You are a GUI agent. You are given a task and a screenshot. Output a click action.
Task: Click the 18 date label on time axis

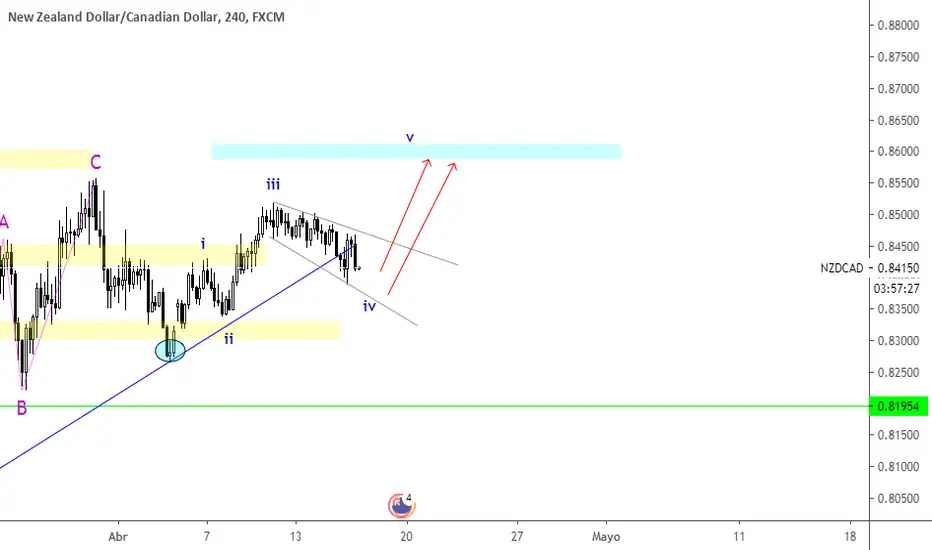pyautogui.click(x=850, y=536)
